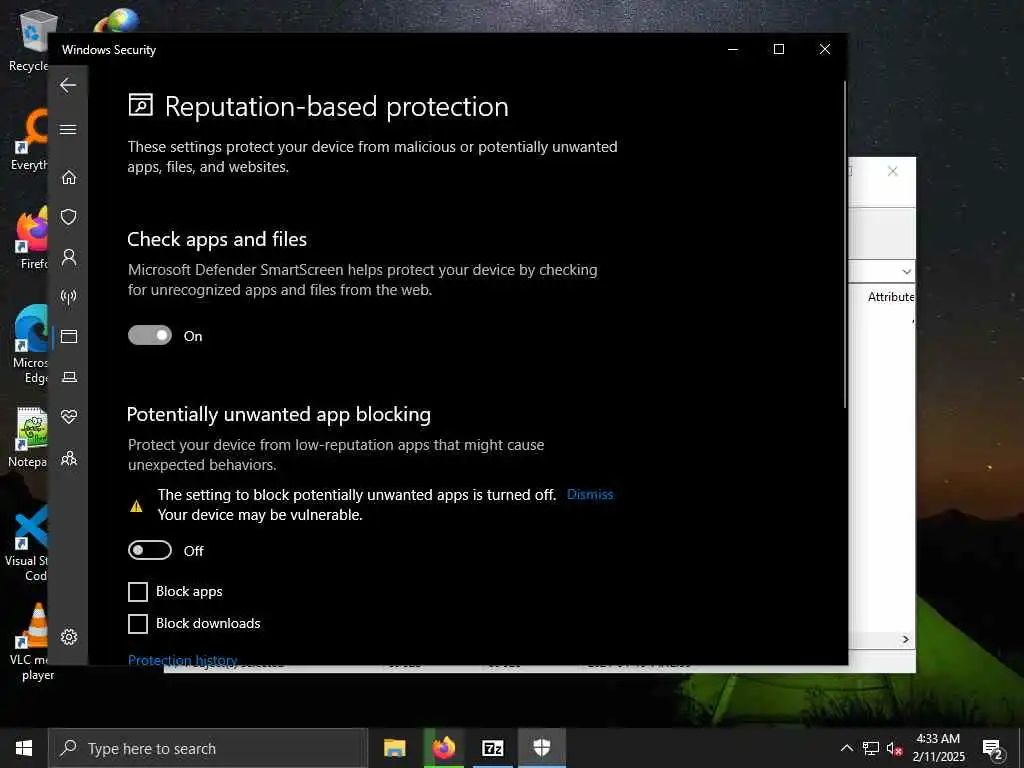The image size is (1024, 768).
Task: Open Account protection person icon
Action: tap(69, 257)
